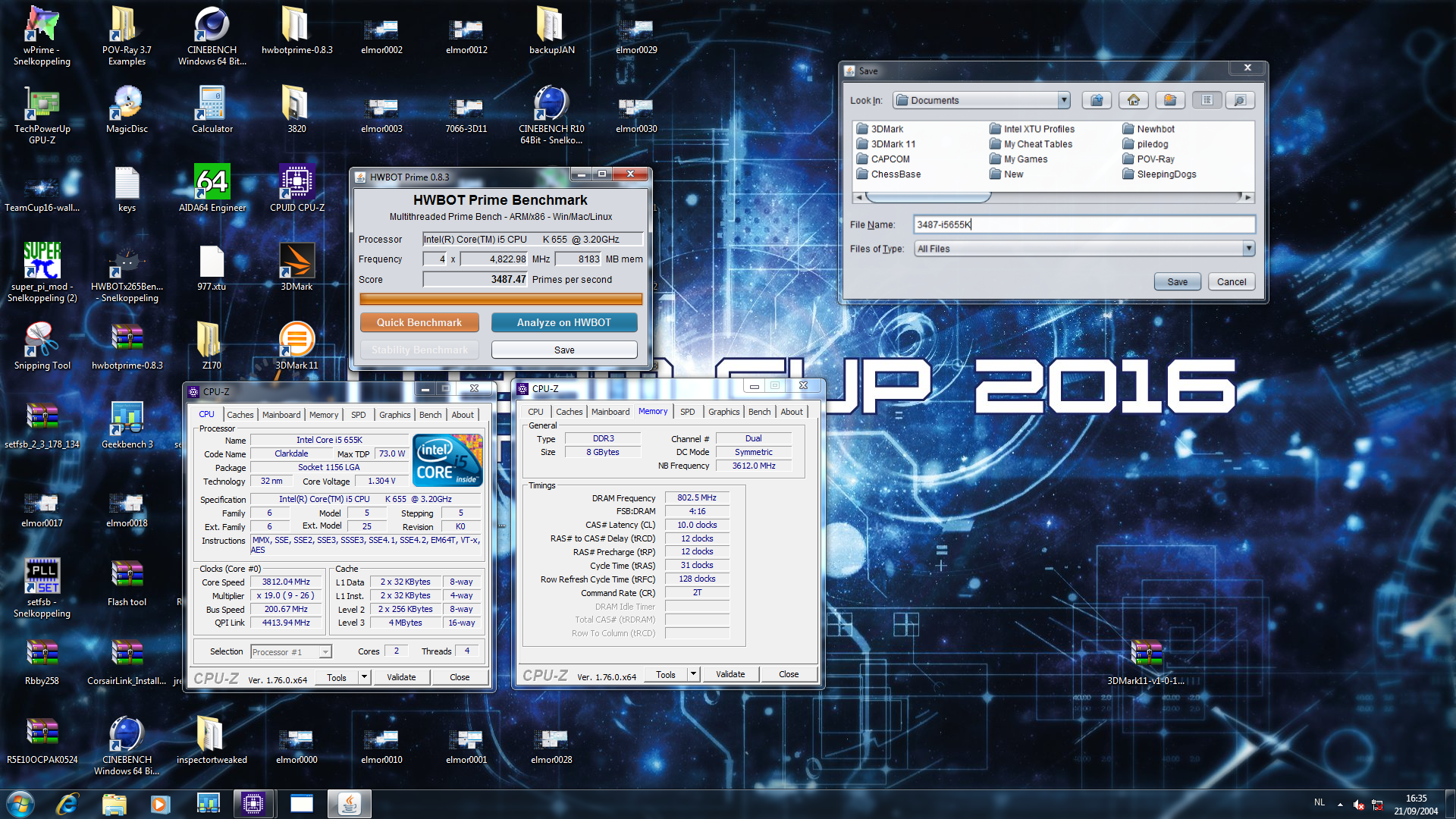Click the File Name input field

click(x=1084, y=224)
